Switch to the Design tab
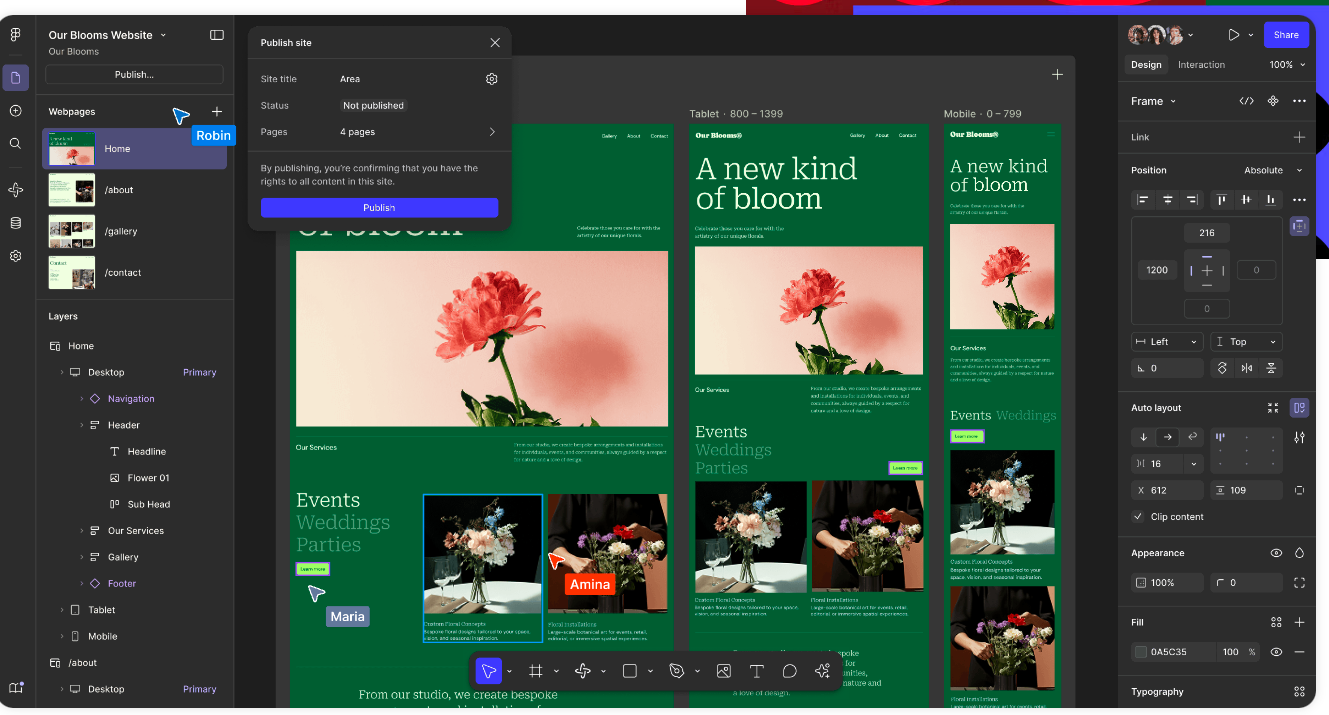 pyautogui.click(x=1146, y=65)
